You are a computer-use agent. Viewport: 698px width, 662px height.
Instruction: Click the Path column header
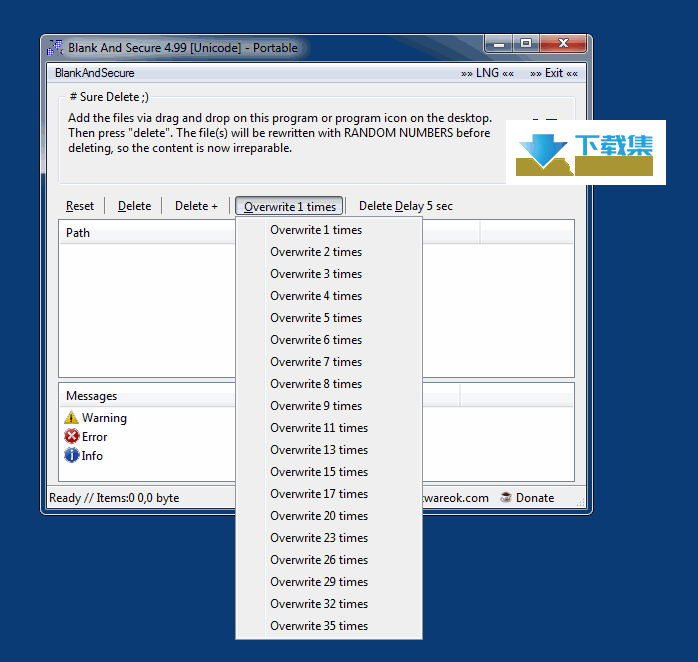[x=147, y=233]
